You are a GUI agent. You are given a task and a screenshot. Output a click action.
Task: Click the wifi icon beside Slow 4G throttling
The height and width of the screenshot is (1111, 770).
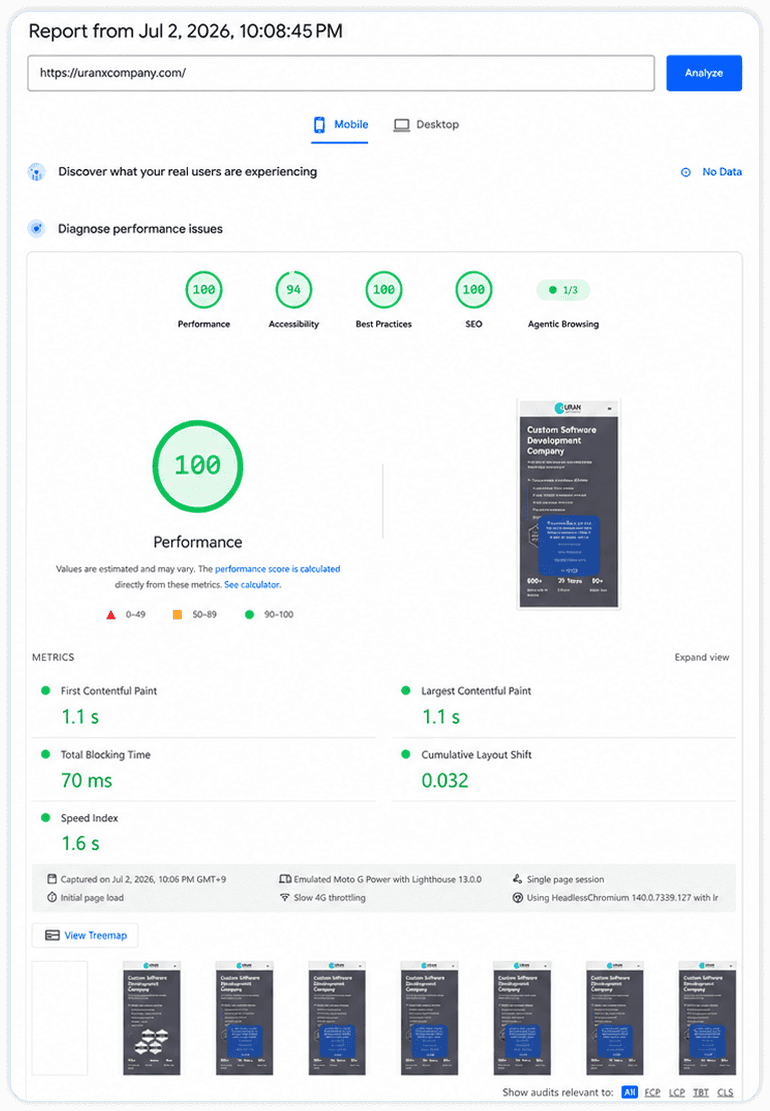[285, 898]
